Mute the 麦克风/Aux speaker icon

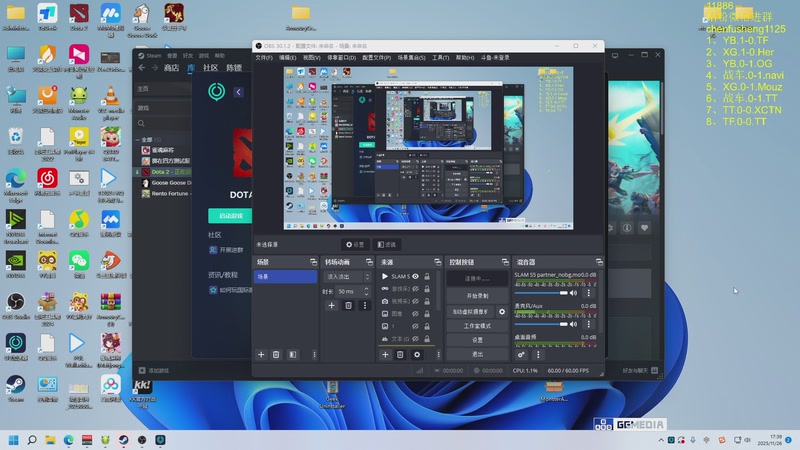pos(573,324)
